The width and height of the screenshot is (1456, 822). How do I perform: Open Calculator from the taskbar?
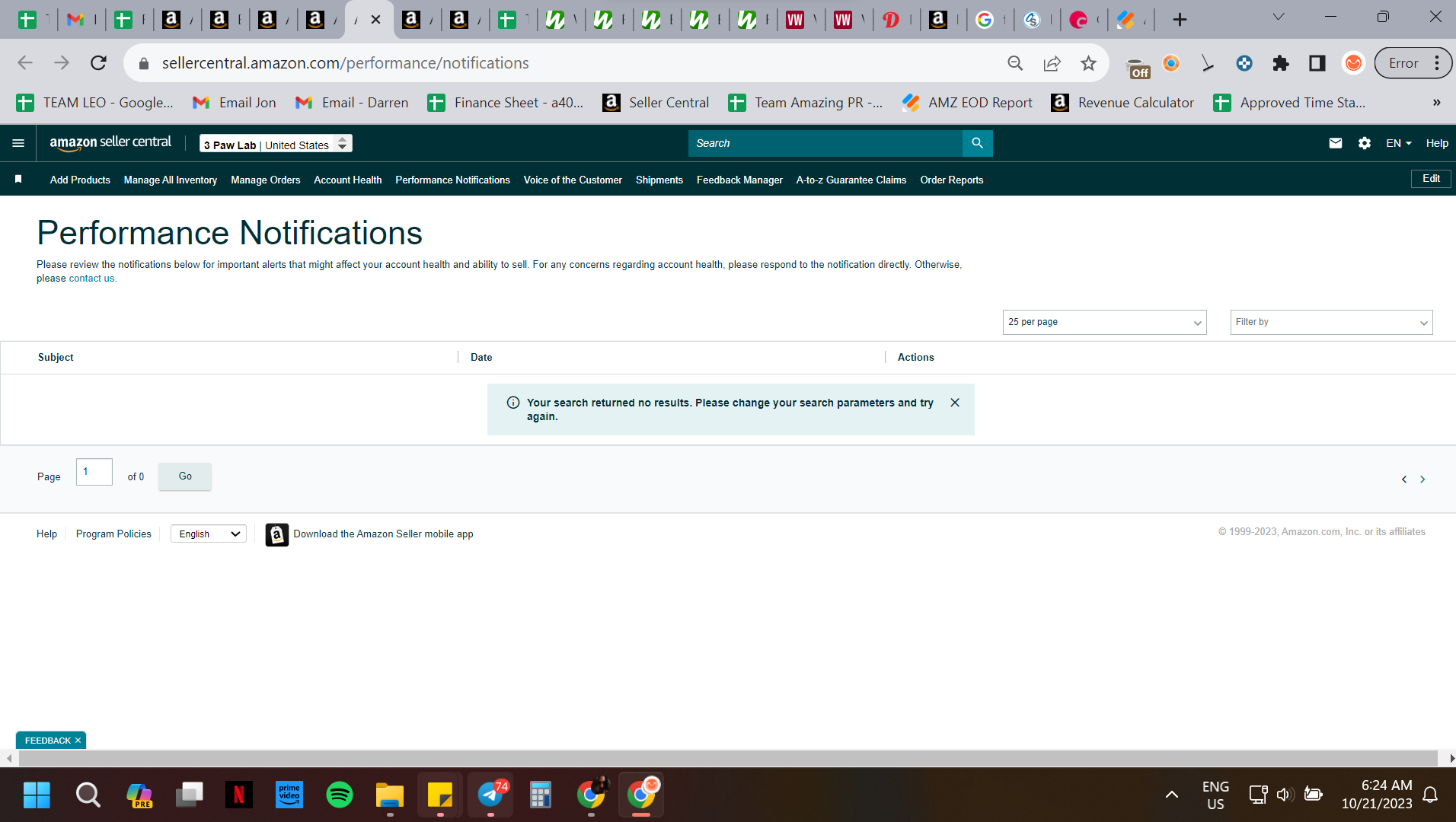pyautogui.click(x=541, y=795)
